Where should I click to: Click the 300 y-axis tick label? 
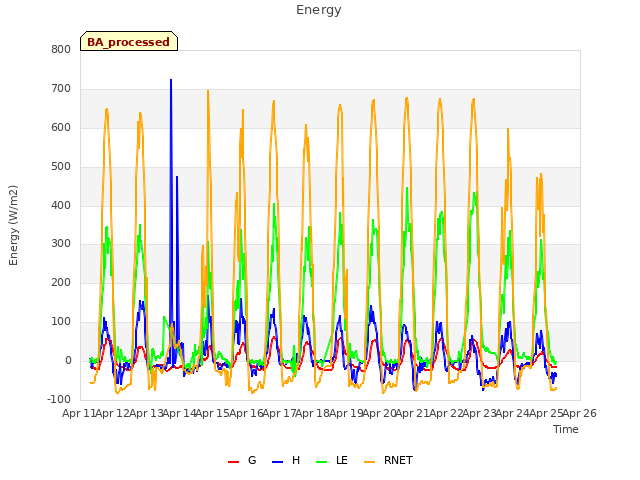pos(61,244)
